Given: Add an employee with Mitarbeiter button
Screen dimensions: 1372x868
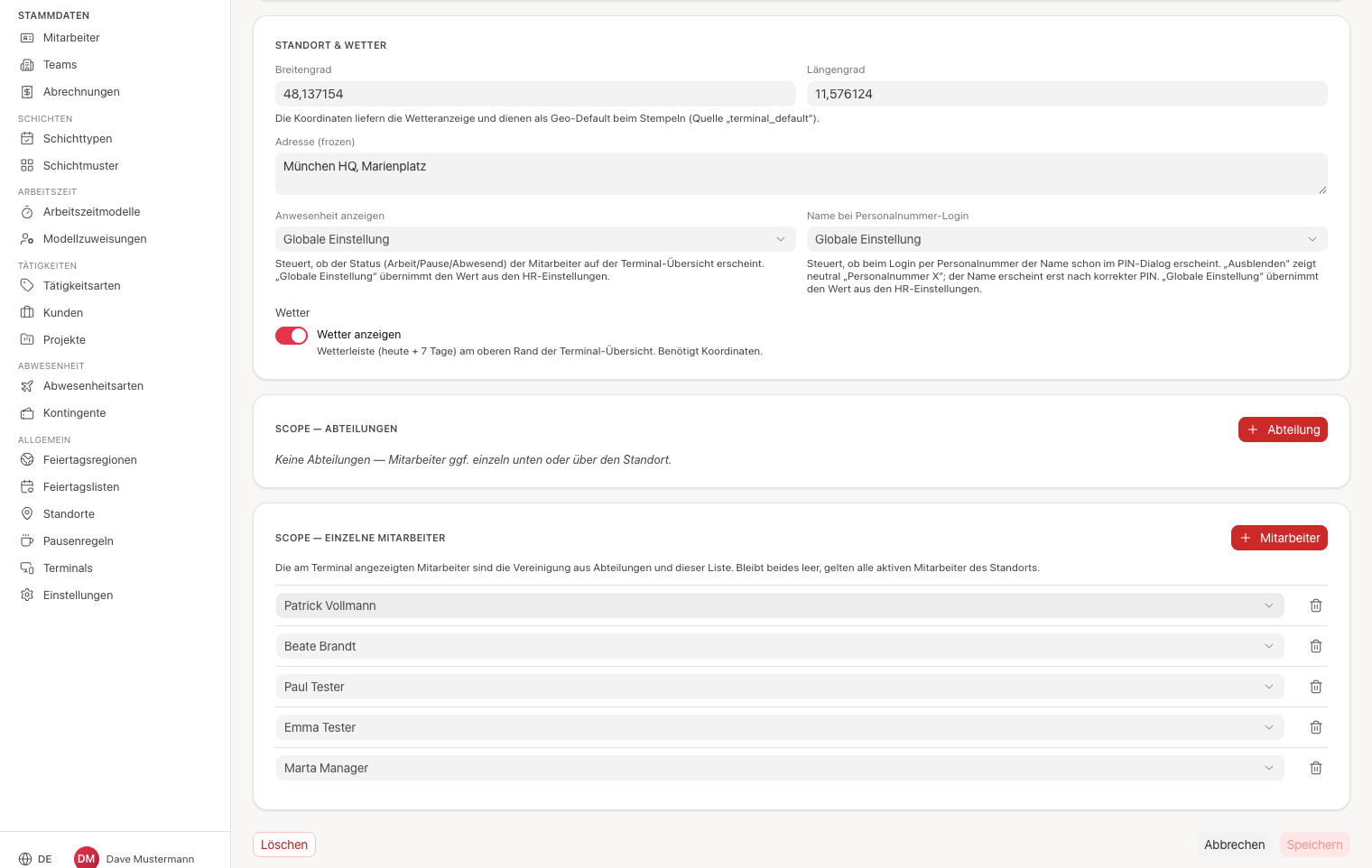Looking at the screenshot, I should (x=1279, y=538).
